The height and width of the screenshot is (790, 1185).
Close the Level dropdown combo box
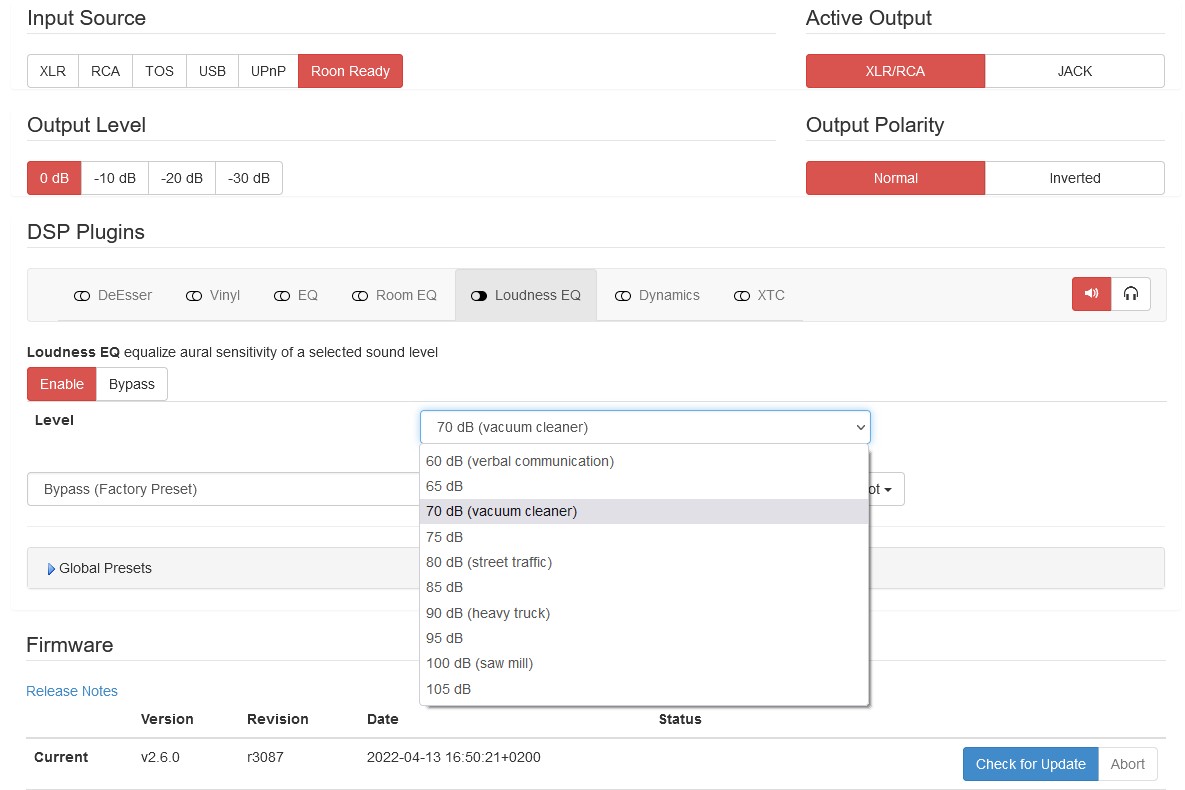pyautogui.click(x=645, y=427)
